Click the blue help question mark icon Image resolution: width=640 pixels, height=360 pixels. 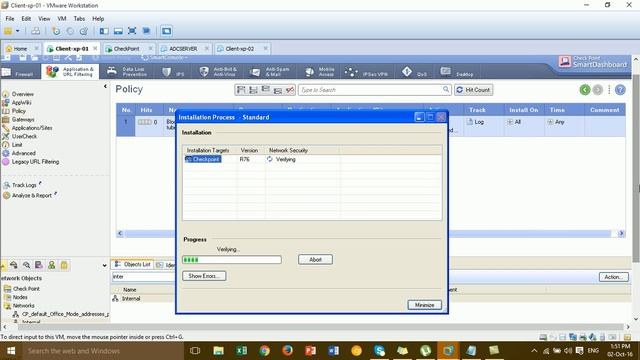point(620,90)
